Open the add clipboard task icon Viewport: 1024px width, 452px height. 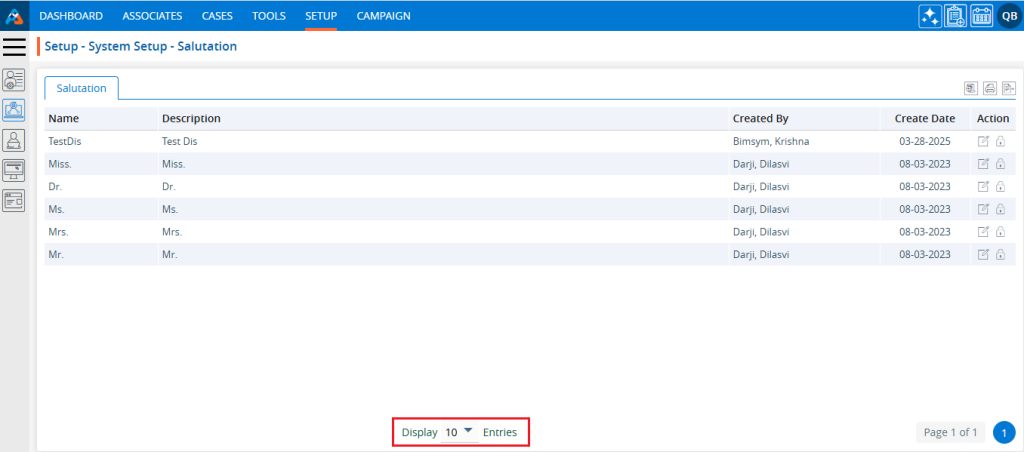(x=956, y=16)
